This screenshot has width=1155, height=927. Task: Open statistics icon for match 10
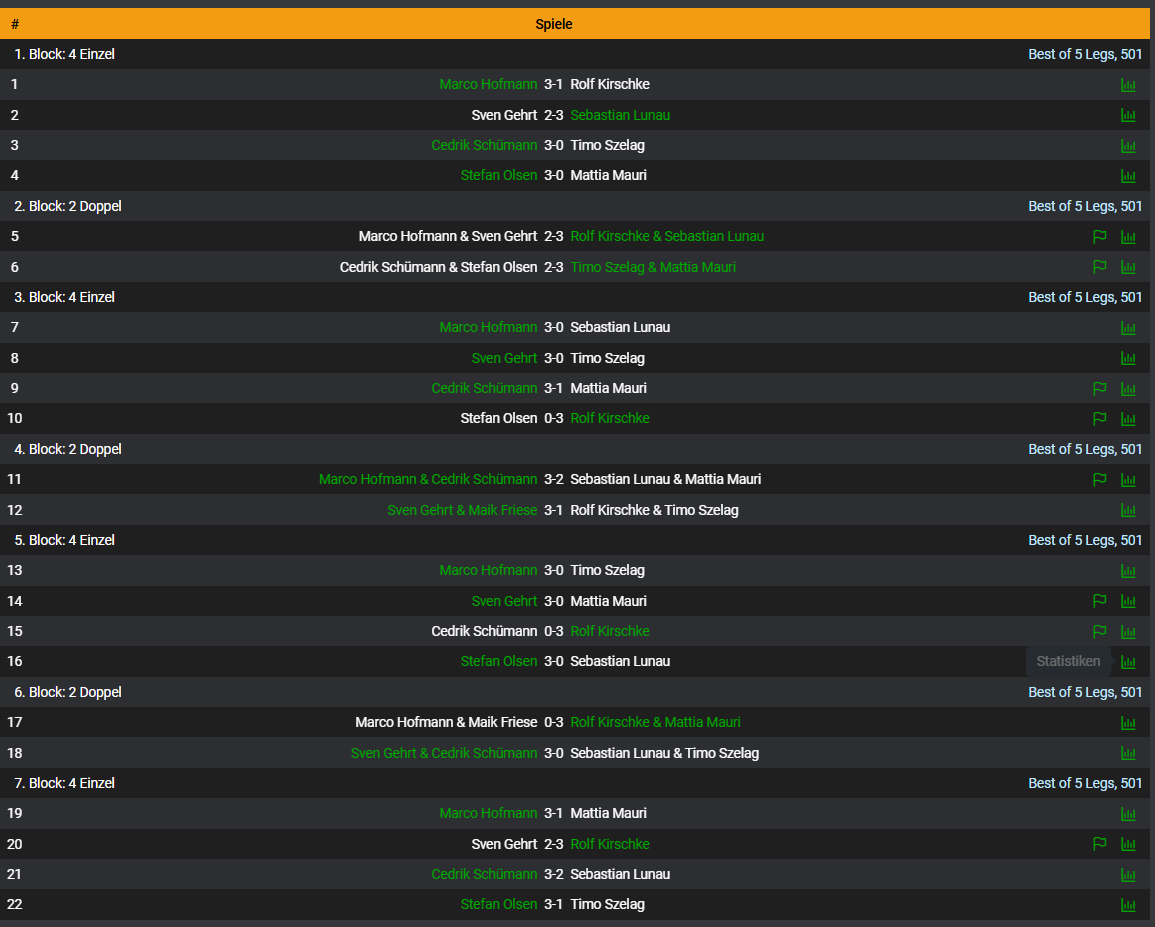pos(1128,419)
